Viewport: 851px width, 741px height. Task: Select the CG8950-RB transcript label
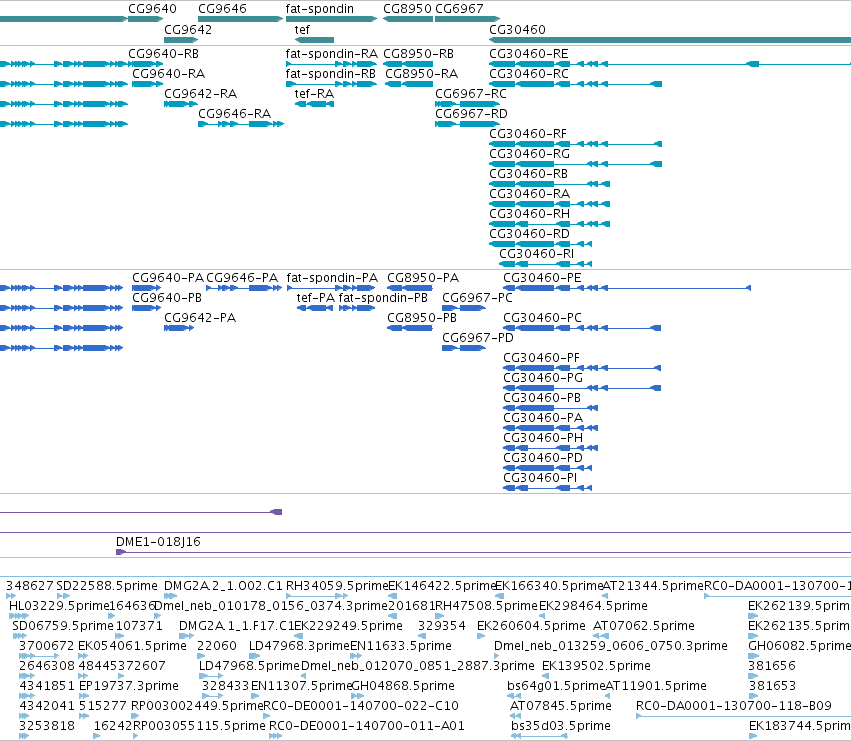pyautogui.click(x=418, y=54)
